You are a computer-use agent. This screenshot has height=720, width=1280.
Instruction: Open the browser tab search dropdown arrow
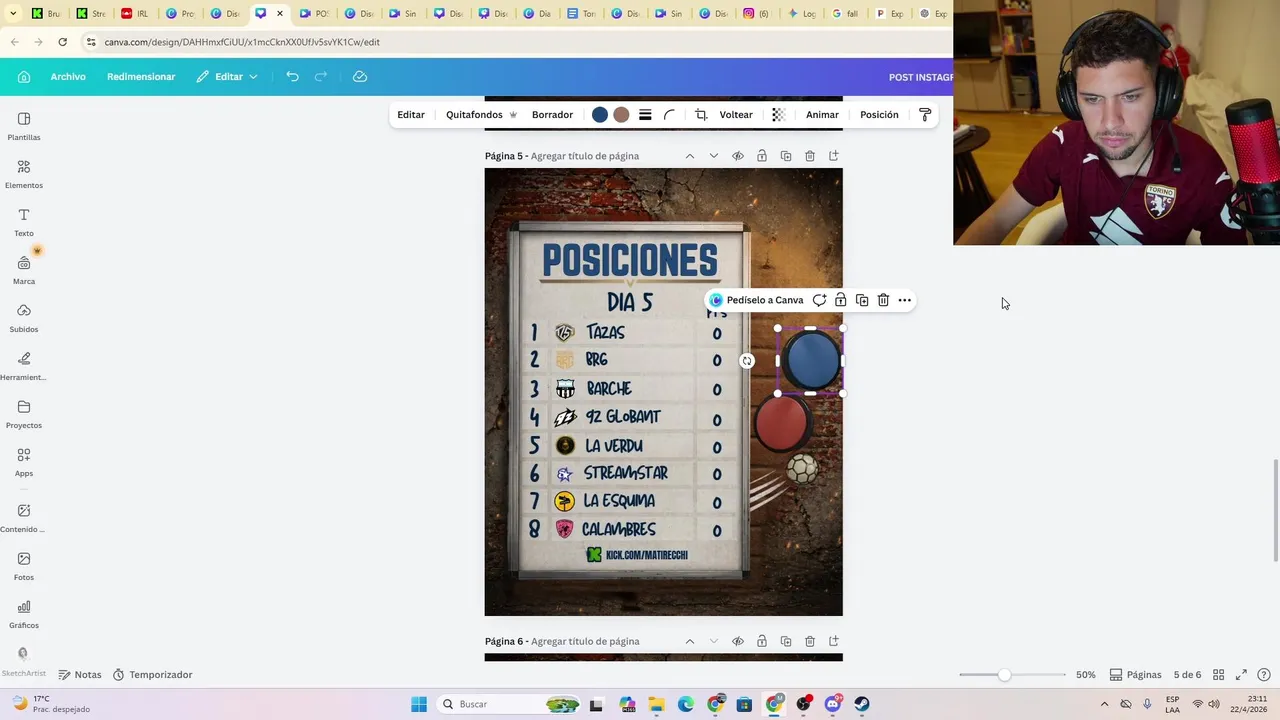[x=13, y=14]
